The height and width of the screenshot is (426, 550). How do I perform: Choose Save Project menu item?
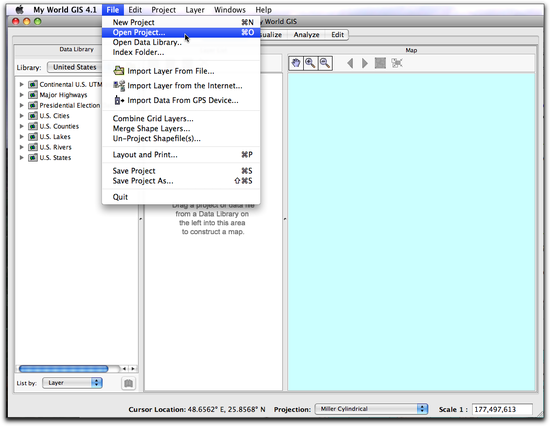181,171
